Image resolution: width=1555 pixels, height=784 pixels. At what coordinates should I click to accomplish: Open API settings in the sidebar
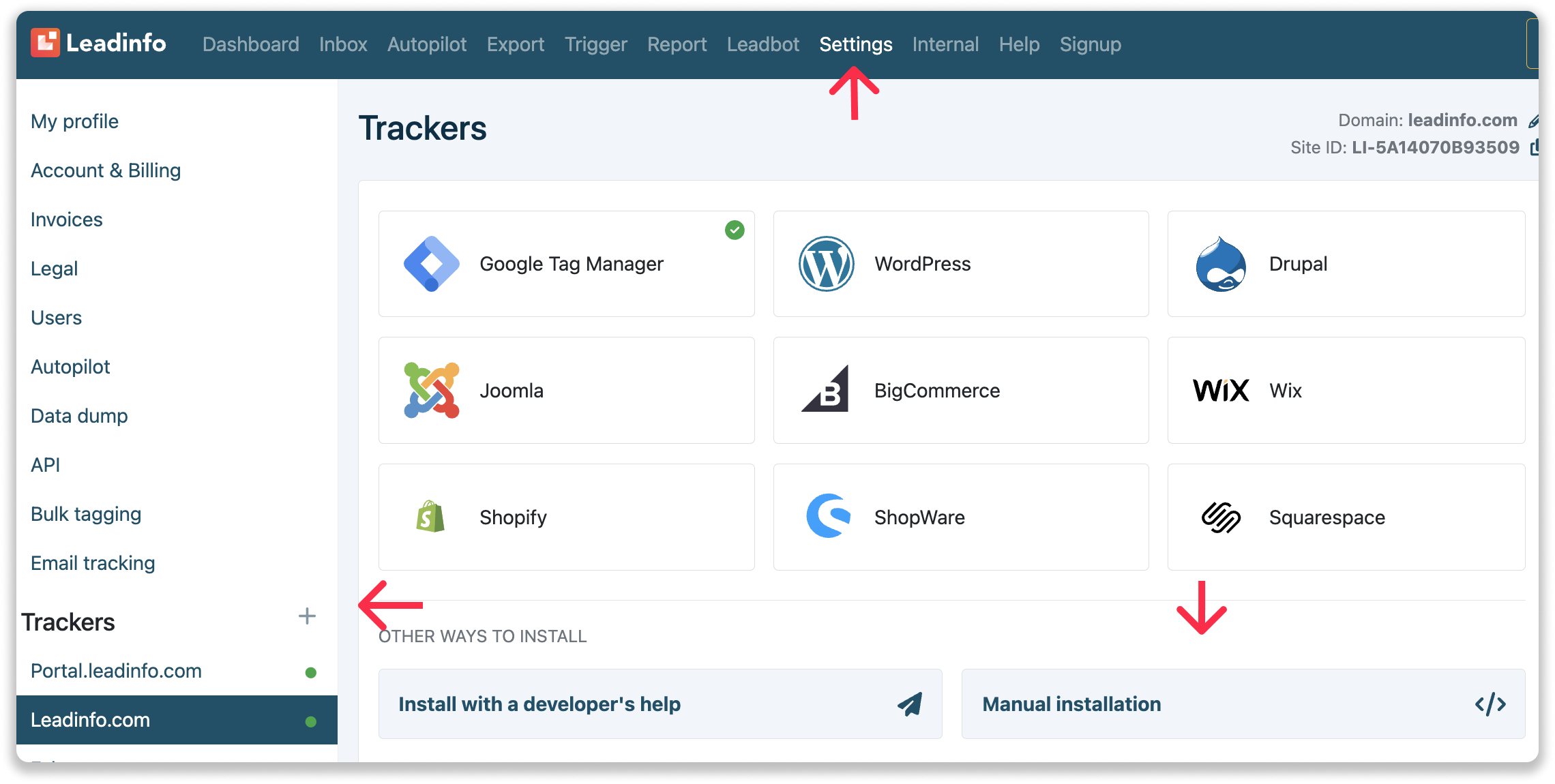(45, 465)
